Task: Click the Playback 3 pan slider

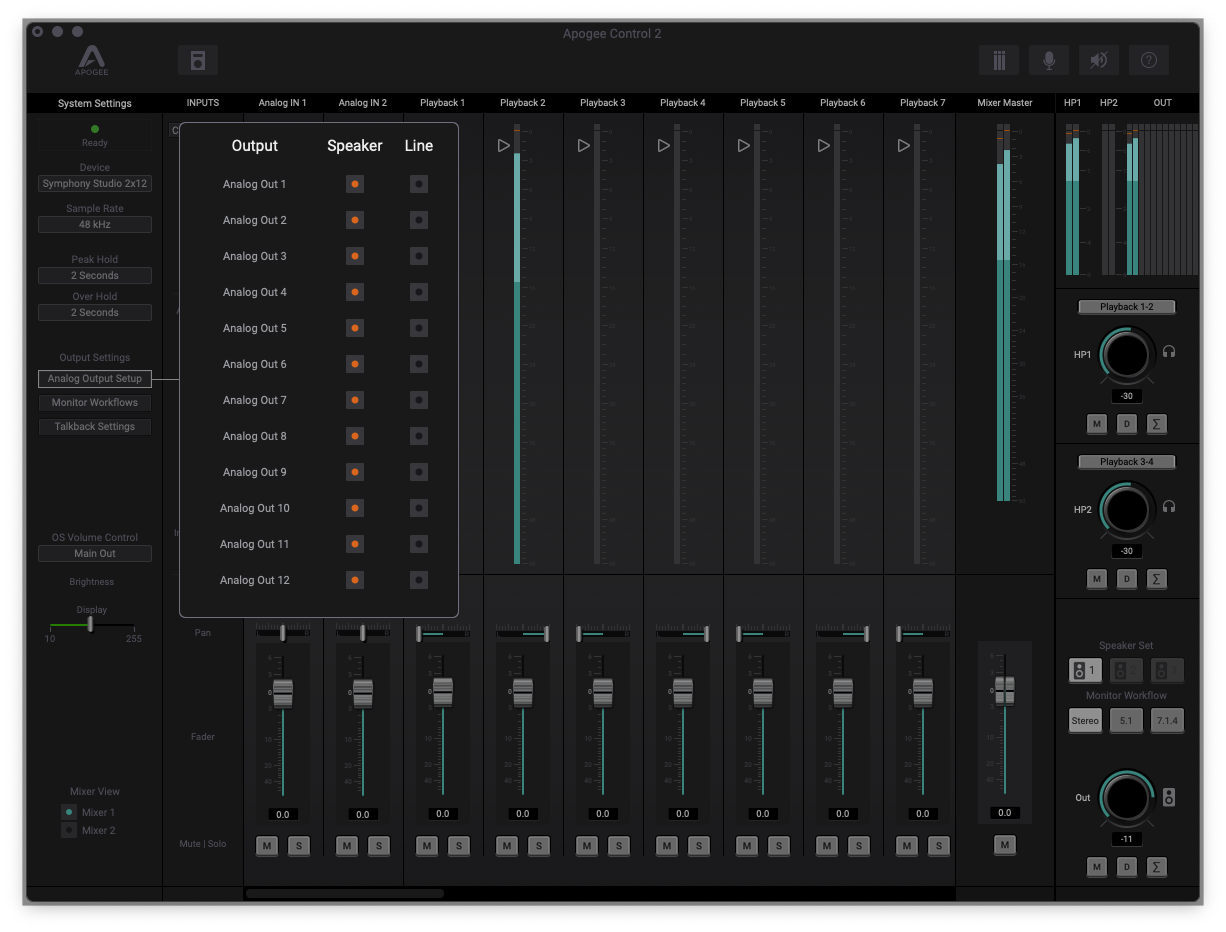Action: [x=603, y=633]
